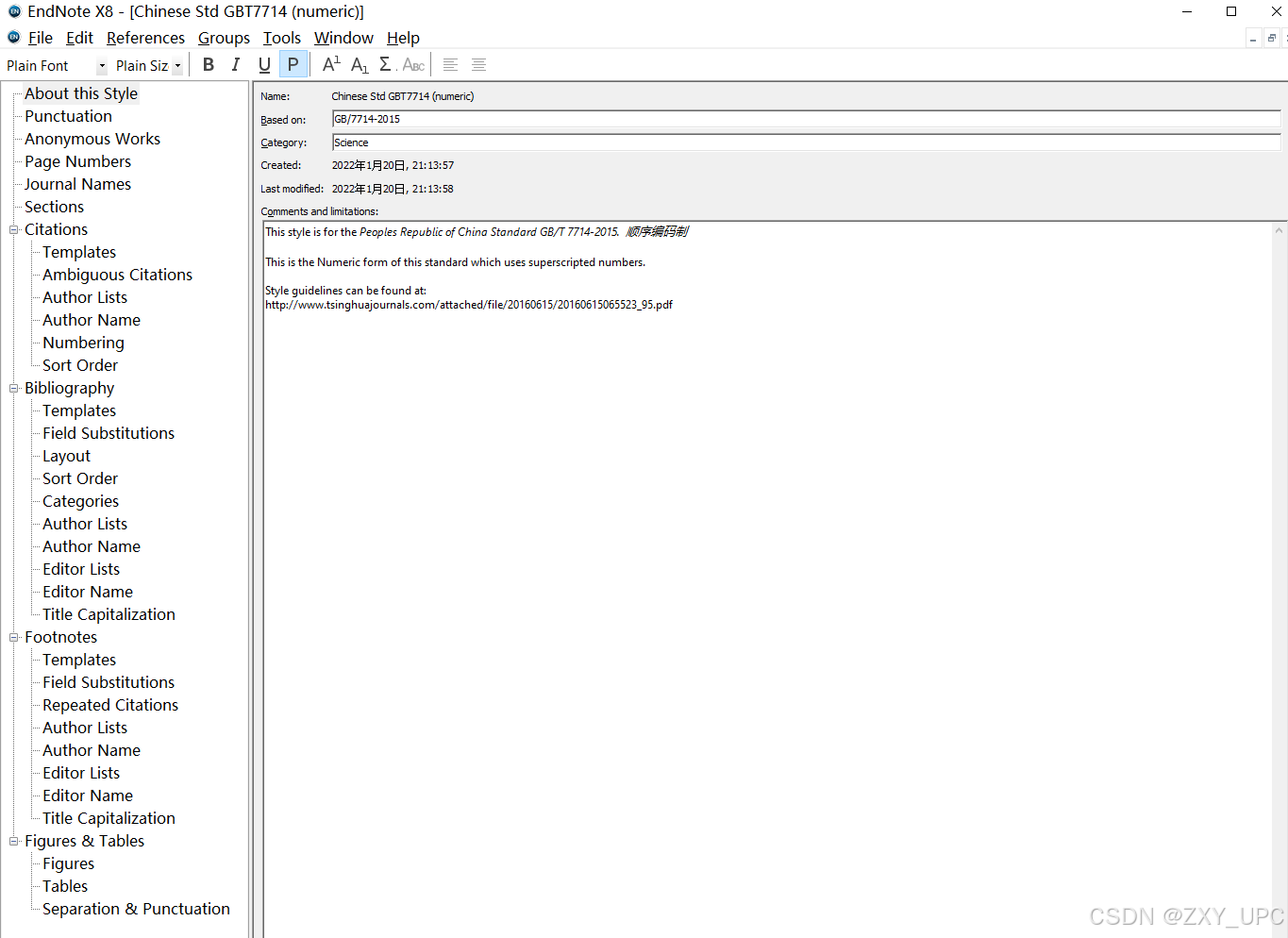The height and width of the screenshot is (938, 1288).
Task: Collapse the Bibliography tree node
Action: pyautogui.click(x=14, y=388)
